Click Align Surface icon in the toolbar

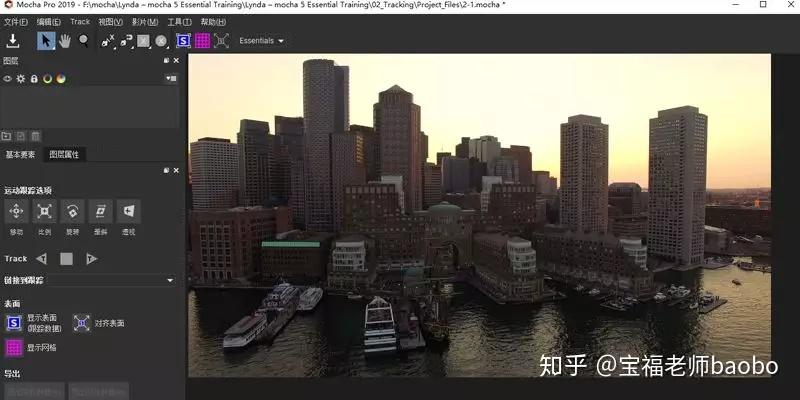[x=221, y=41]
